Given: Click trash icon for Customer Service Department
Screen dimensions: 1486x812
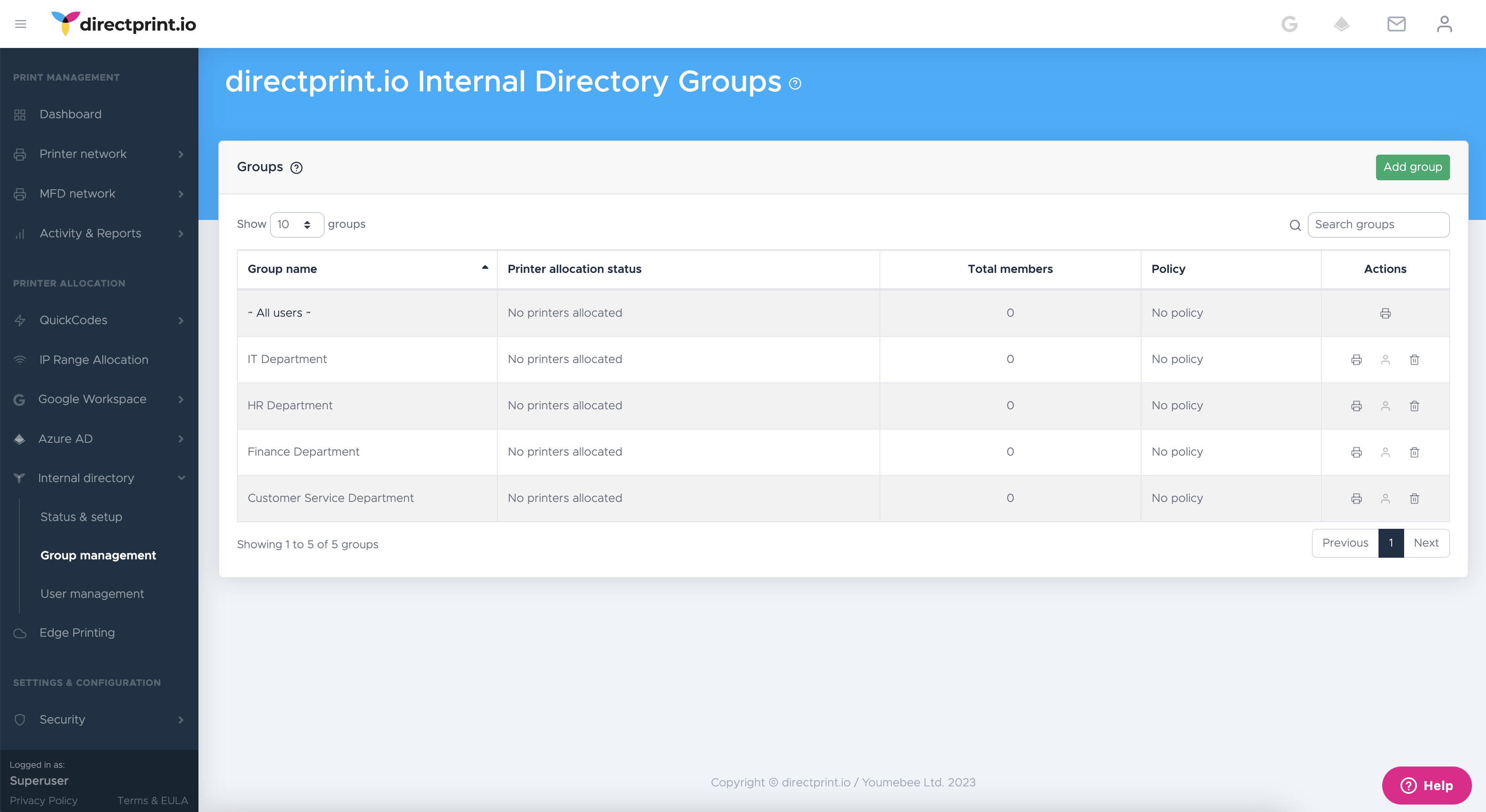Looking at the screenshot, I should [1414, 499].
